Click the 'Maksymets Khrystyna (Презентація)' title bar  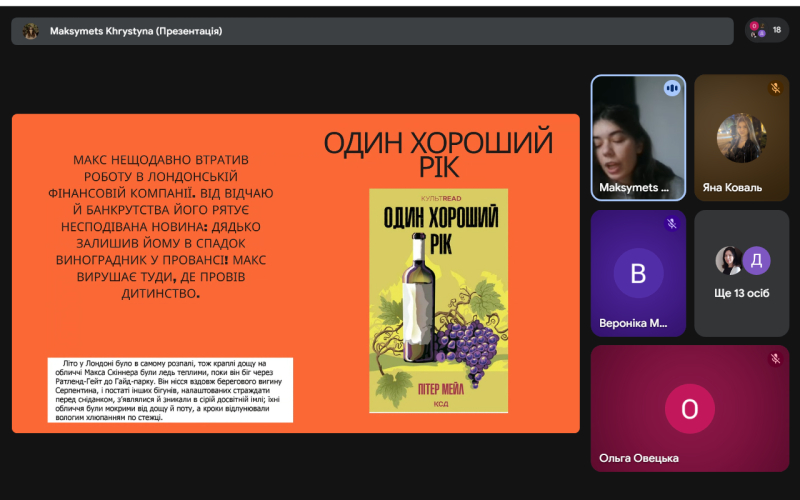point(136,31)
